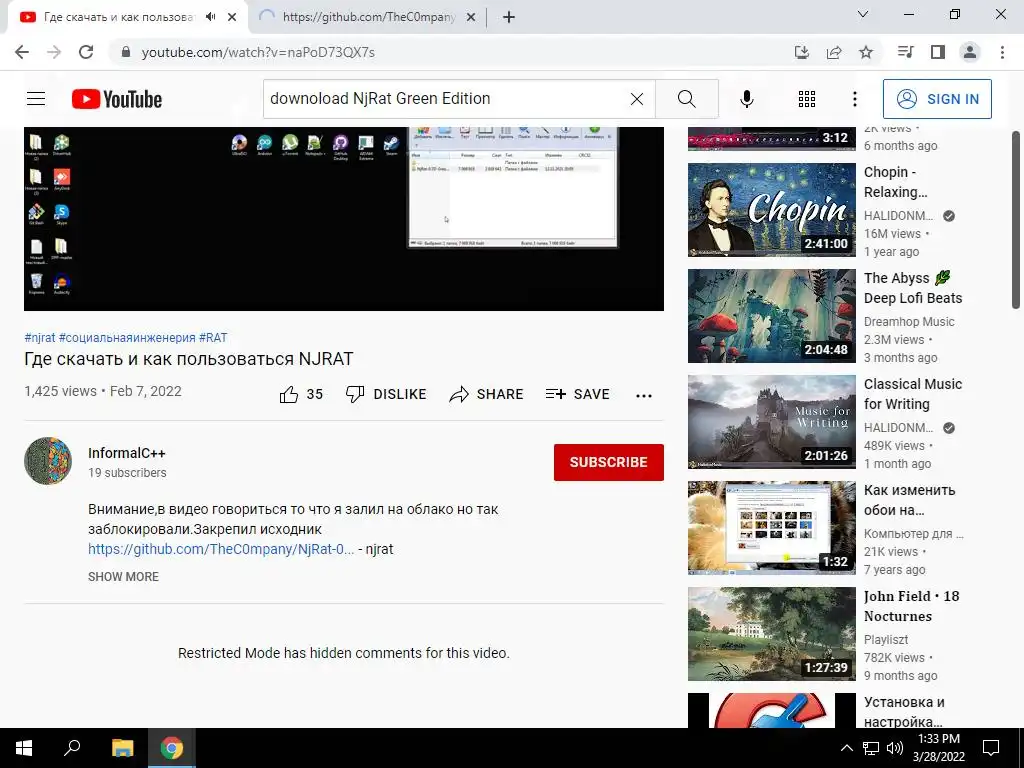The width and height of the screenshot is (1024, 768).
Task: Open YouTube settings three-dot menu
Action: point(854,99)
